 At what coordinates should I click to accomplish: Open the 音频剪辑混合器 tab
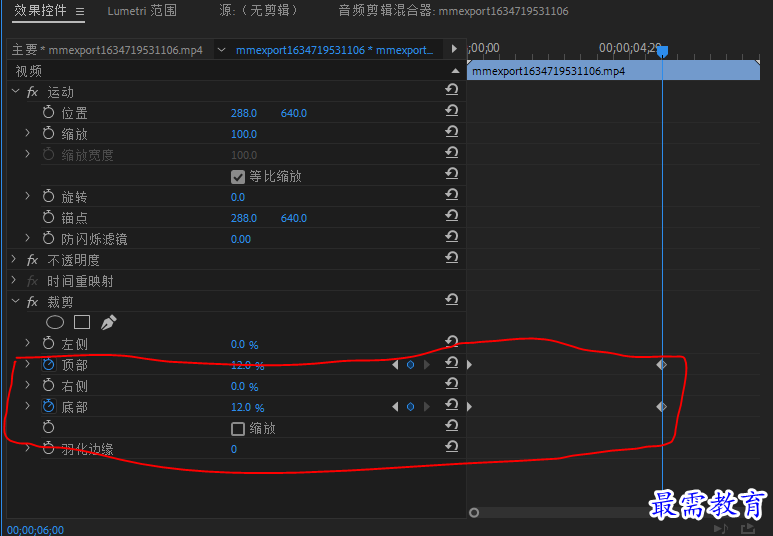click(x=453, y=11)
